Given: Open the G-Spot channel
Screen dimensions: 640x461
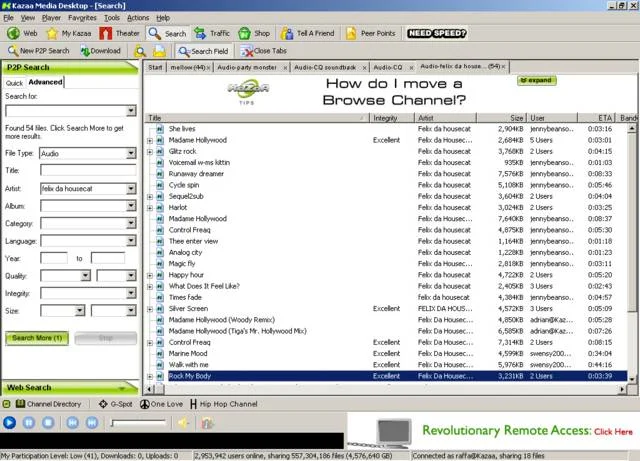Looking at the screenshot, I should 116,404.
